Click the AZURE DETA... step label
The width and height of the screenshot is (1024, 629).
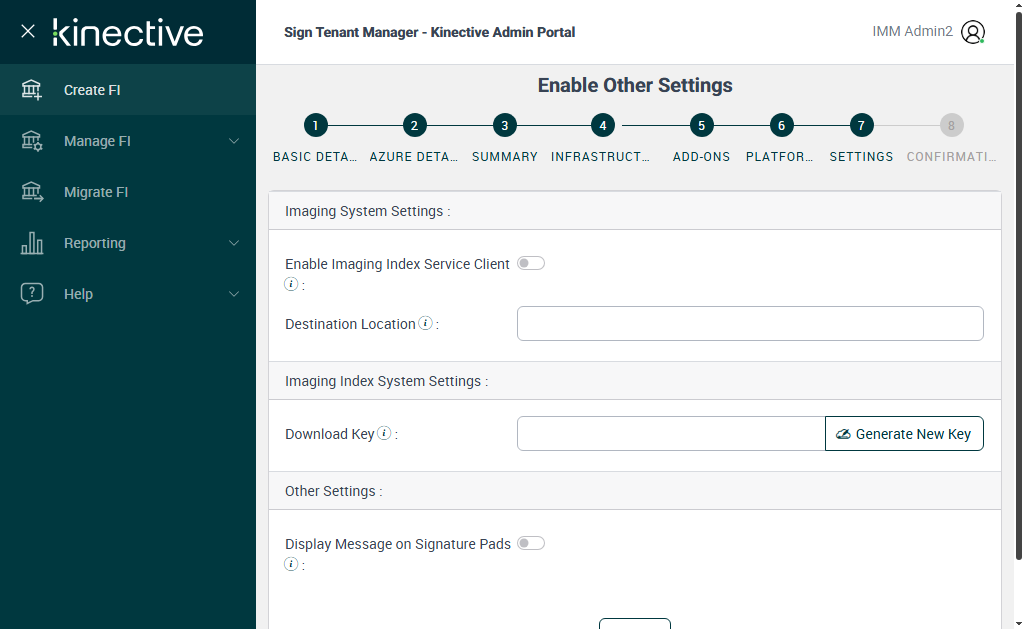pos(413,157)
